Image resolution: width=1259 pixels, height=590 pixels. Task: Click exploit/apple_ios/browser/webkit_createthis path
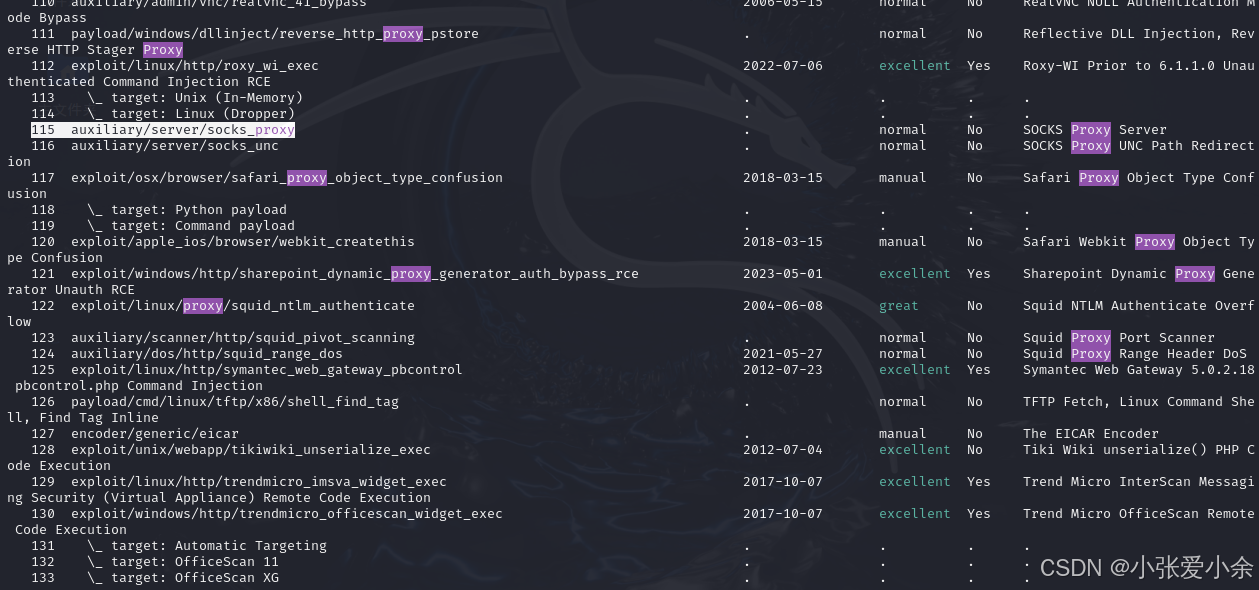pos(243,242)
